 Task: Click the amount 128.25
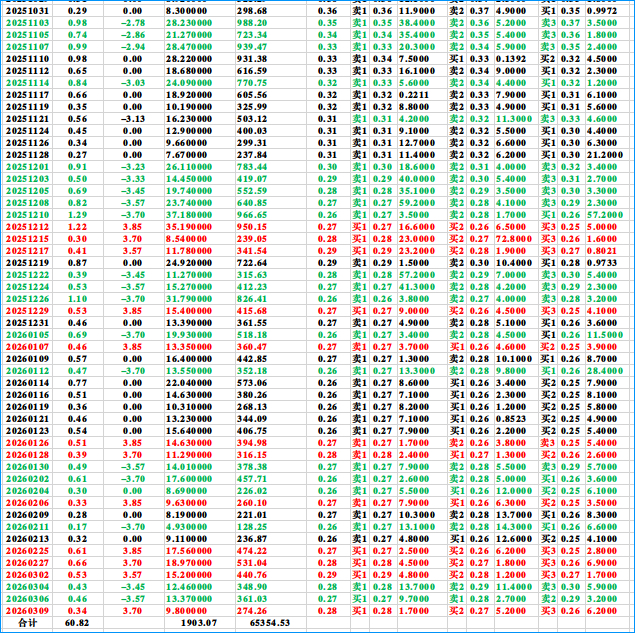point(252,527)
